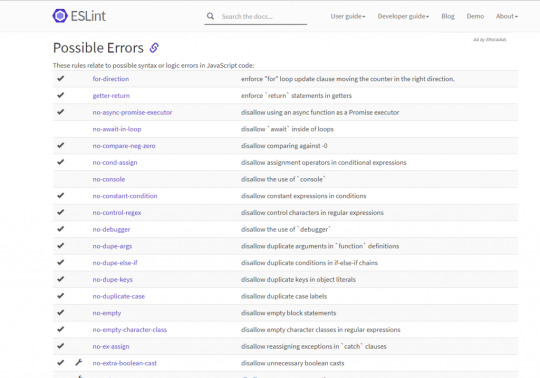
Task: Click the checkmark beside no-dupe-args
Action: (61, 245)
